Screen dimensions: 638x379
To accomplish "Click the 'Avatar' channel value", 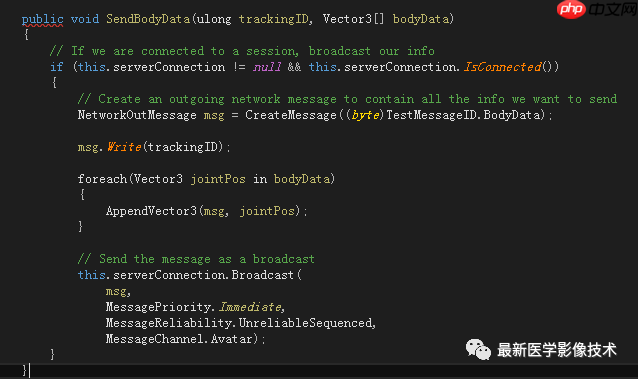I will point(232,339).
